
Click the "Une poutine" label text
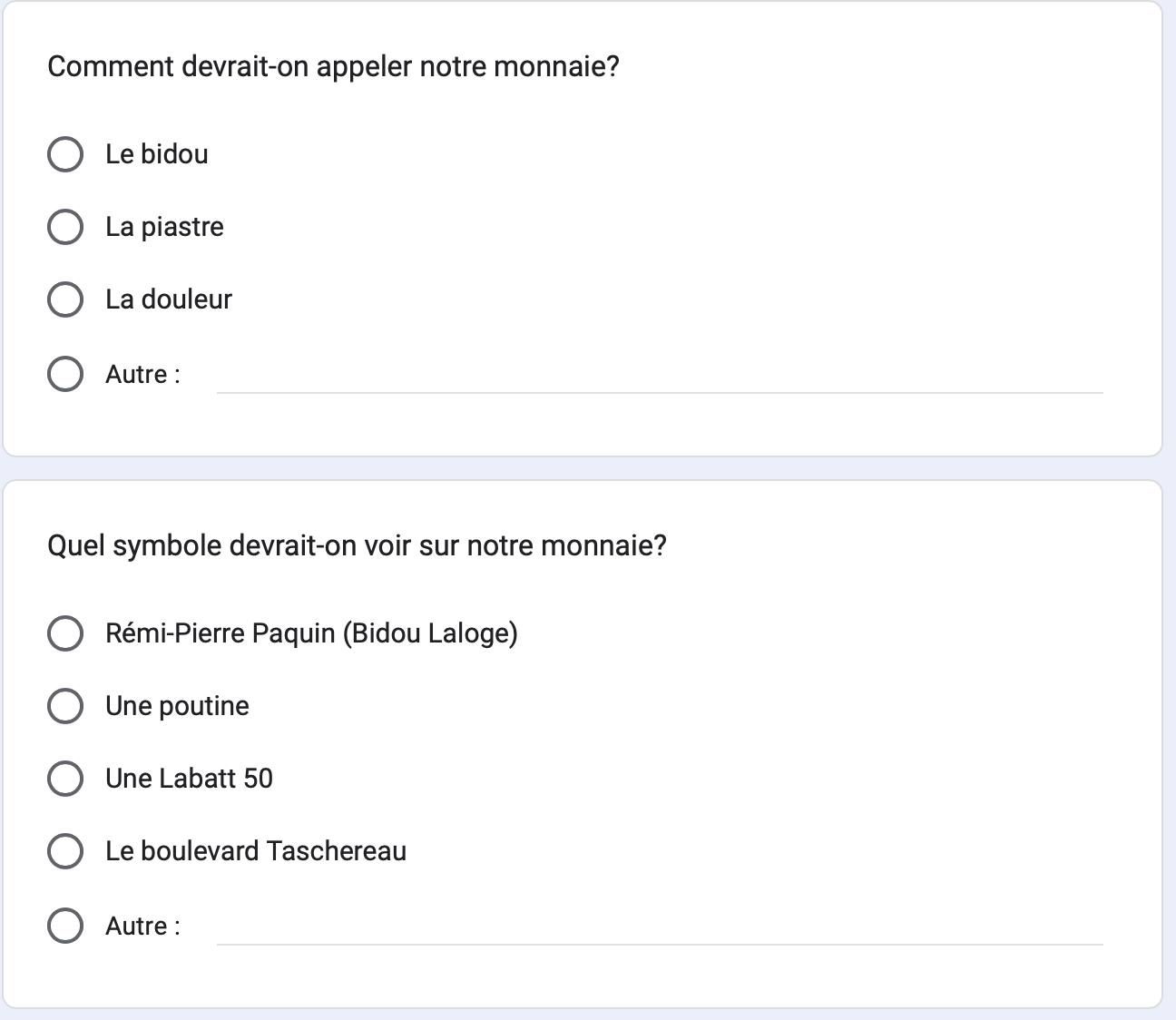pos(177,706)
